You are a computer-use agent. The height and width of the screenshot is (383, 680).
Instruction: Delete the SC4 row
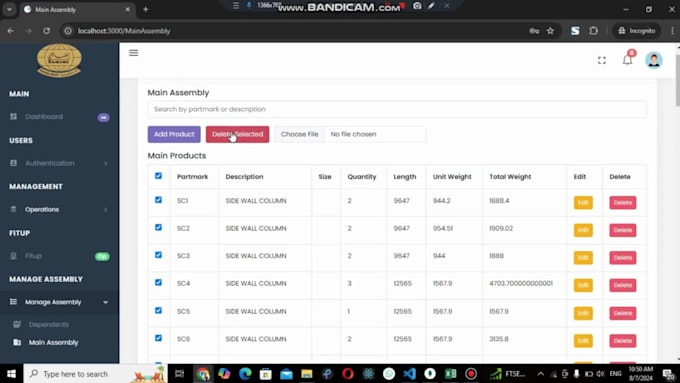pos(622,285)
